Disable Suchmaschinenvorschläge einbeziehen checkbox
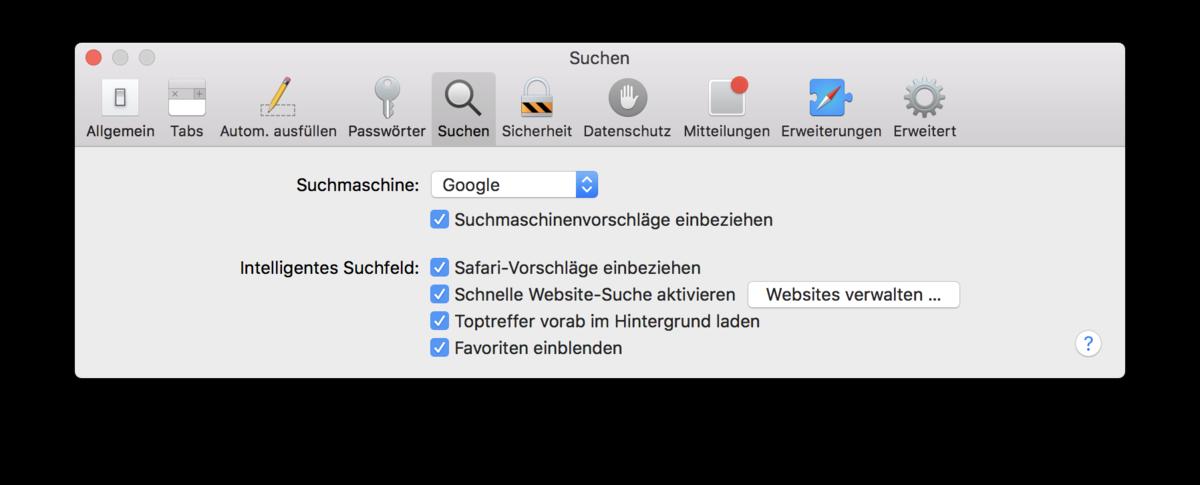This screenshot has width=1200, height=485. coord(439,219)
